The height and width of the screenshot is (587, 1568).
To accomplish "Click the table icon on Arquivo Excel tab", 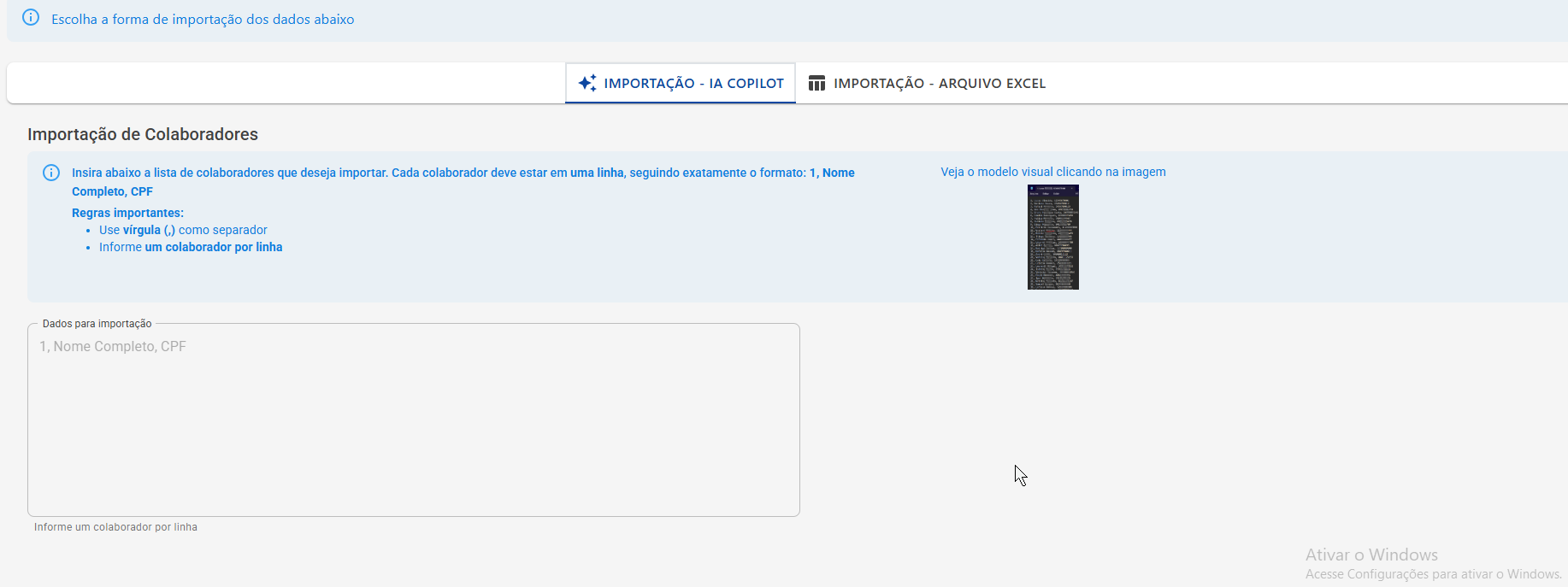I will [816, 83].
